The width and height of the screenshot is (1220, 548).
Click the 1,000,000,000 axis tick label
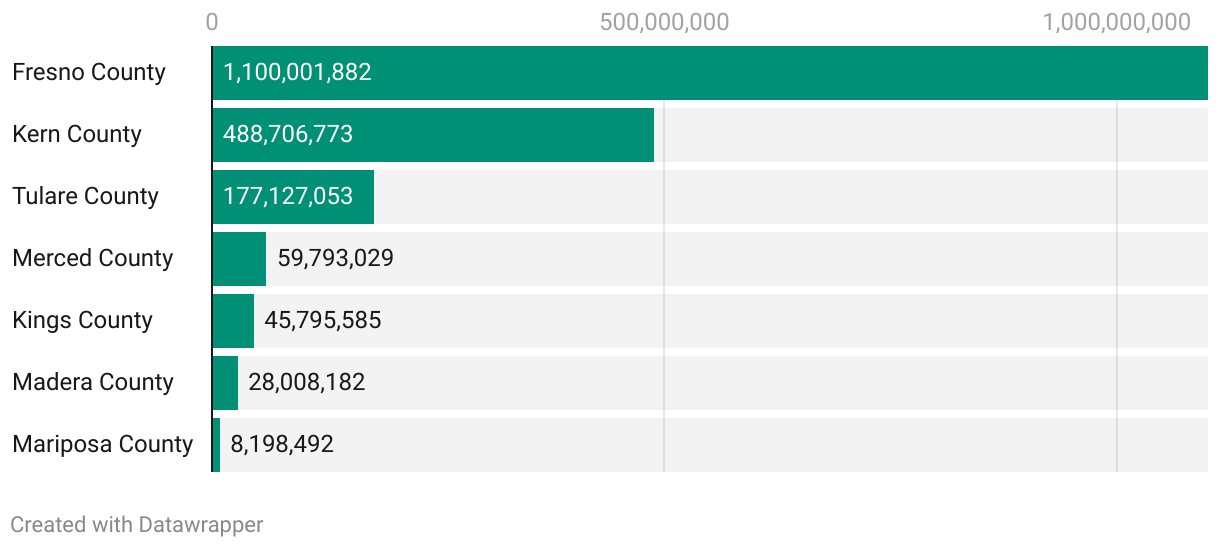click(x=1116, y=22)
